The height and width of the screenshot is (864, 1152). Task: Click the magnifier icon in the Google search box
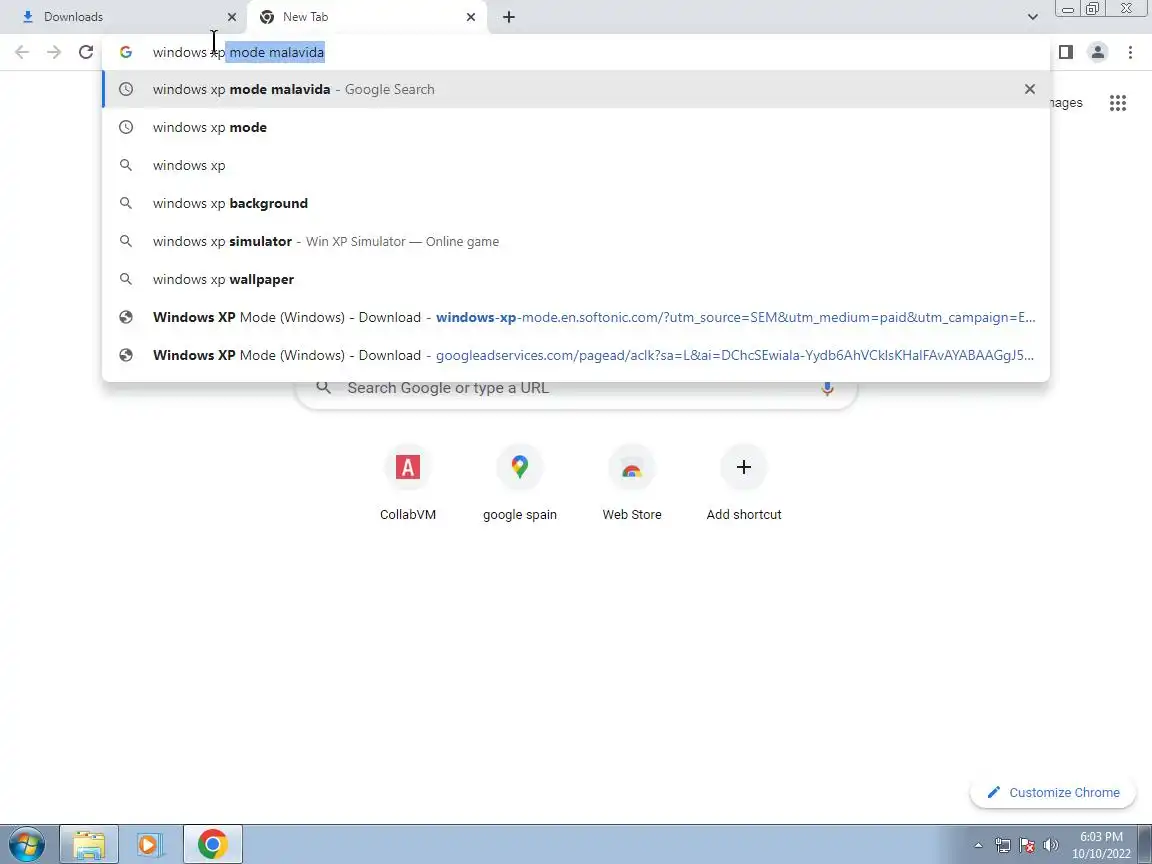[x=323, y=387]
